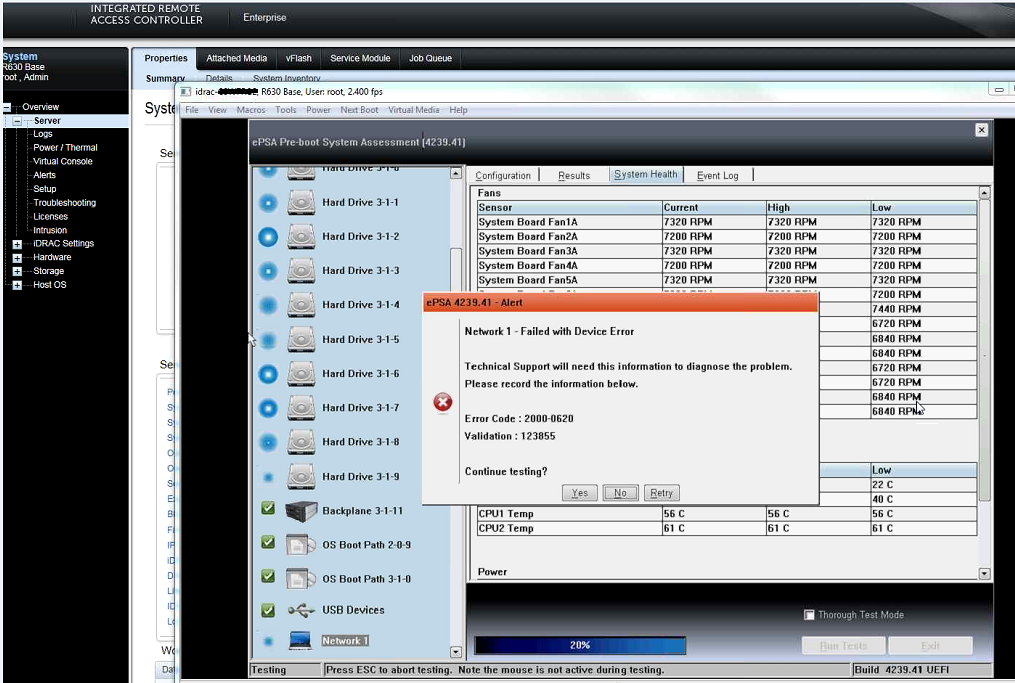1015x683 pixels.
Task: Switch to the Event Log tab
Action: click(x=718, y=174)
